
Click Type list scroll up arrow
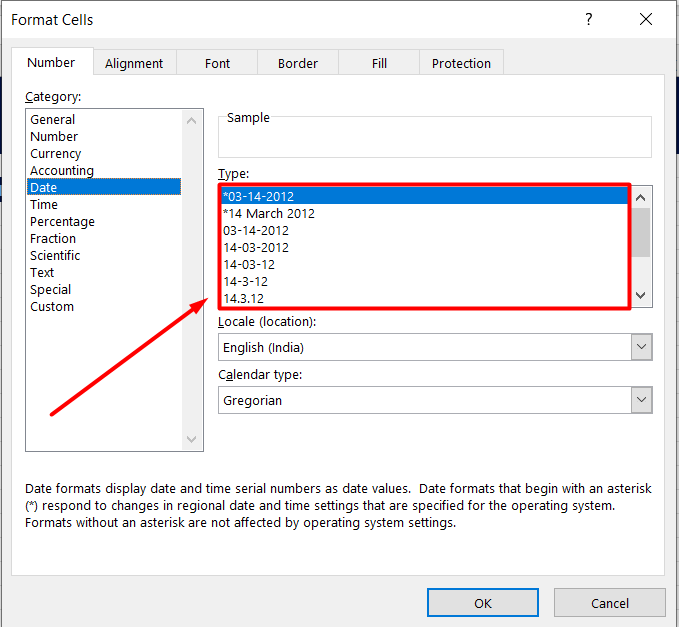point(641,198)
